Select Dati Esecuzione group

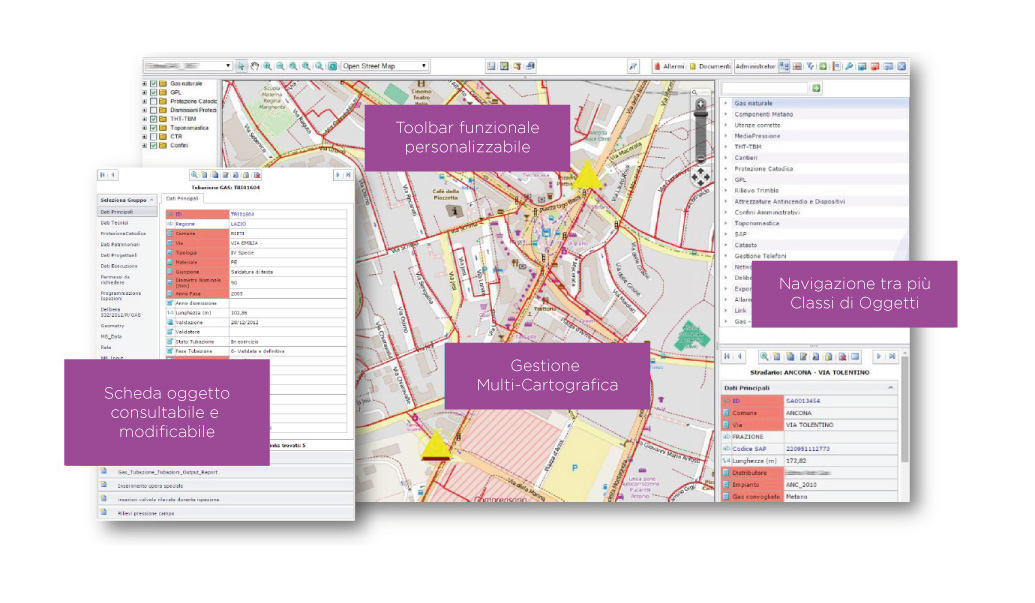tap(119, 266)
